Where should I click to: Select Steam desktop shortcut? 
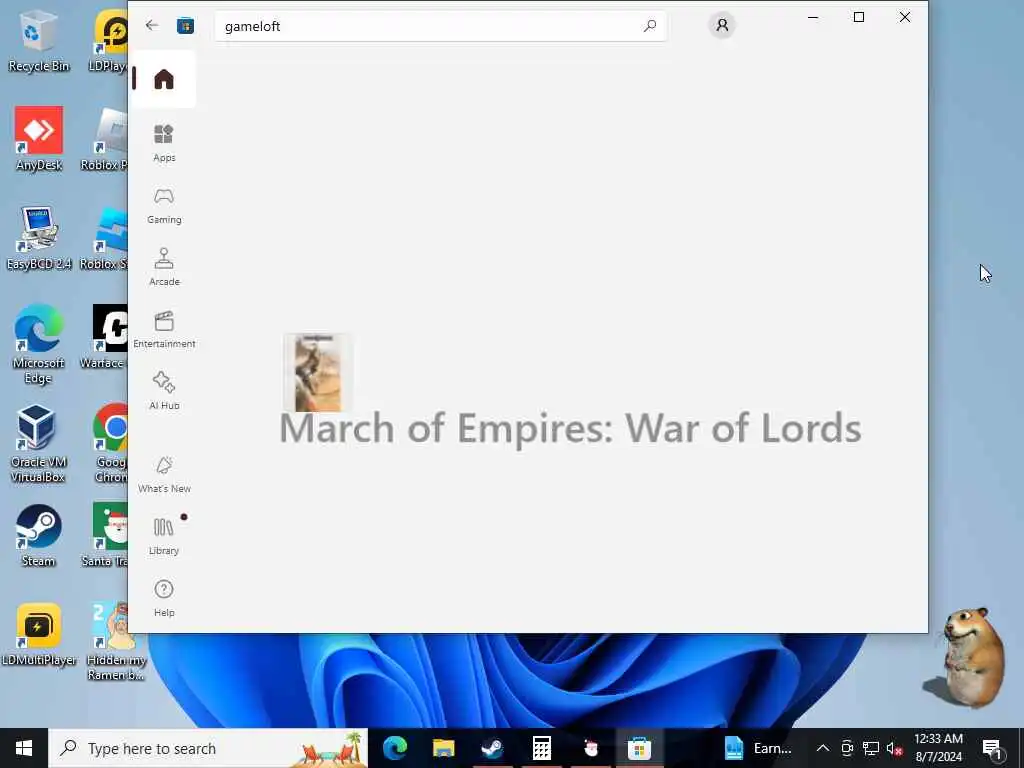pyautogui.click(x=38, y=536)
